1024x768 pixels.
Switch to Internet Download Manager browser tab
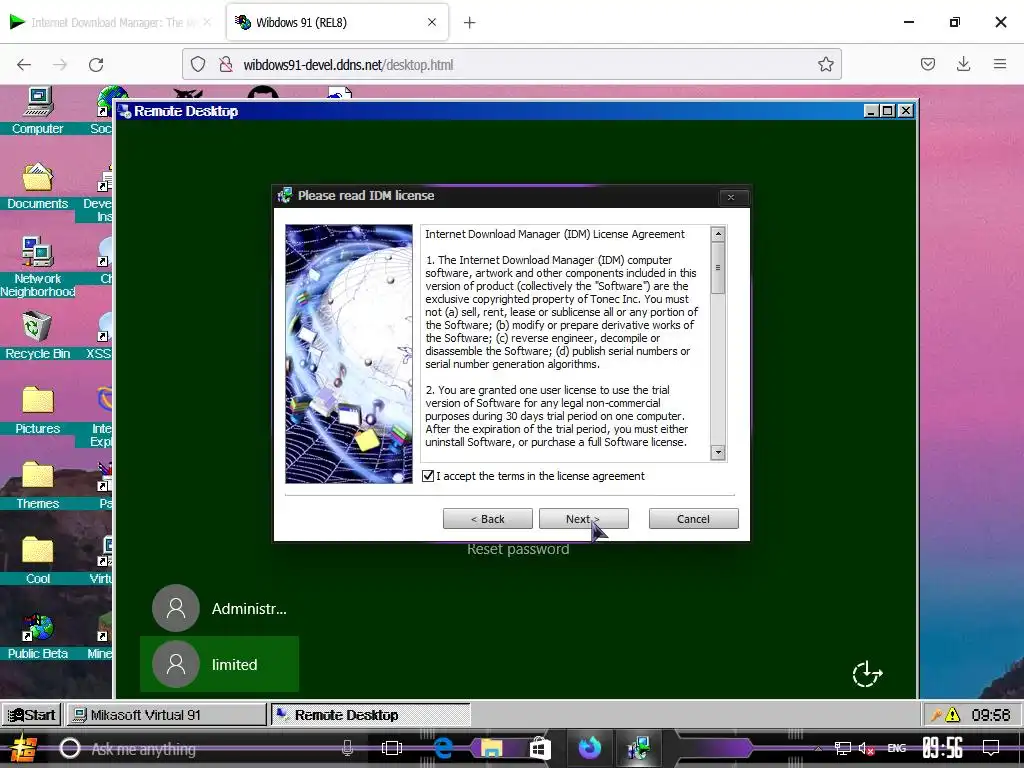[111, 22]
